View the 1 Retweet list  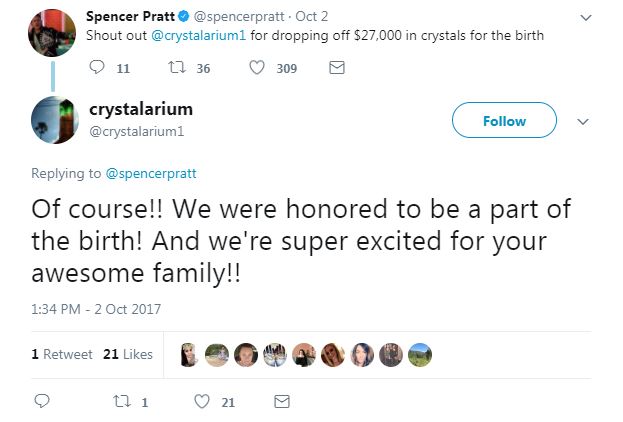pos(62,354)
